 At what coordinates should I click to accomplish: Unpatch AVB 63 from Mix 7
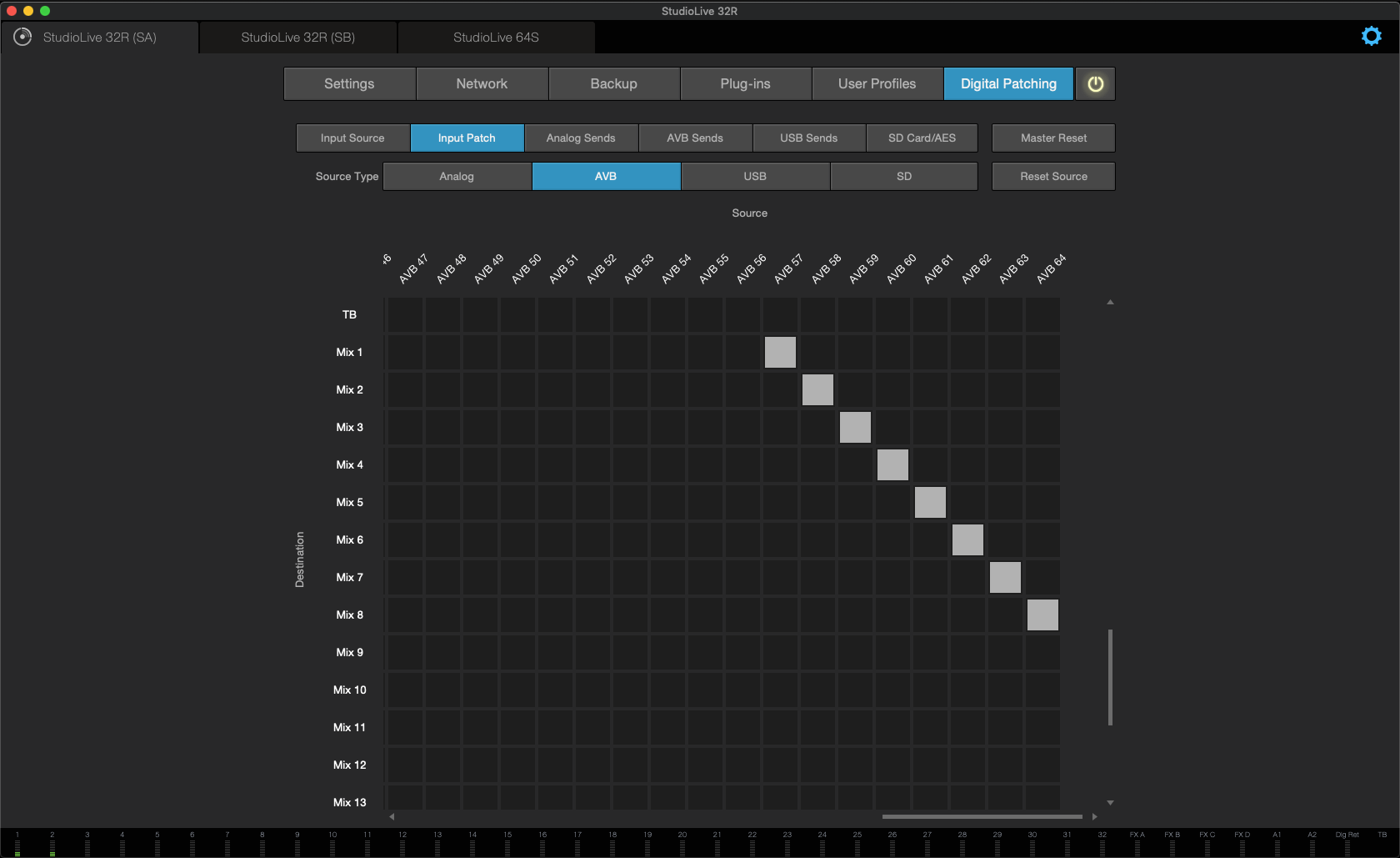[1005, 577]
